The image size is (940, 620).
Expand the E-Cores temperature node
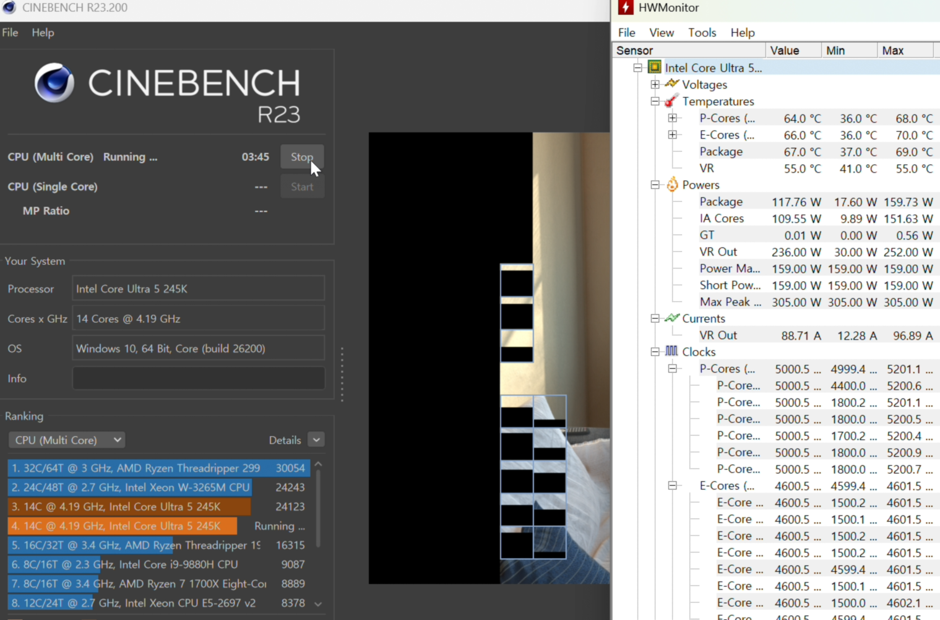(673, 135)
